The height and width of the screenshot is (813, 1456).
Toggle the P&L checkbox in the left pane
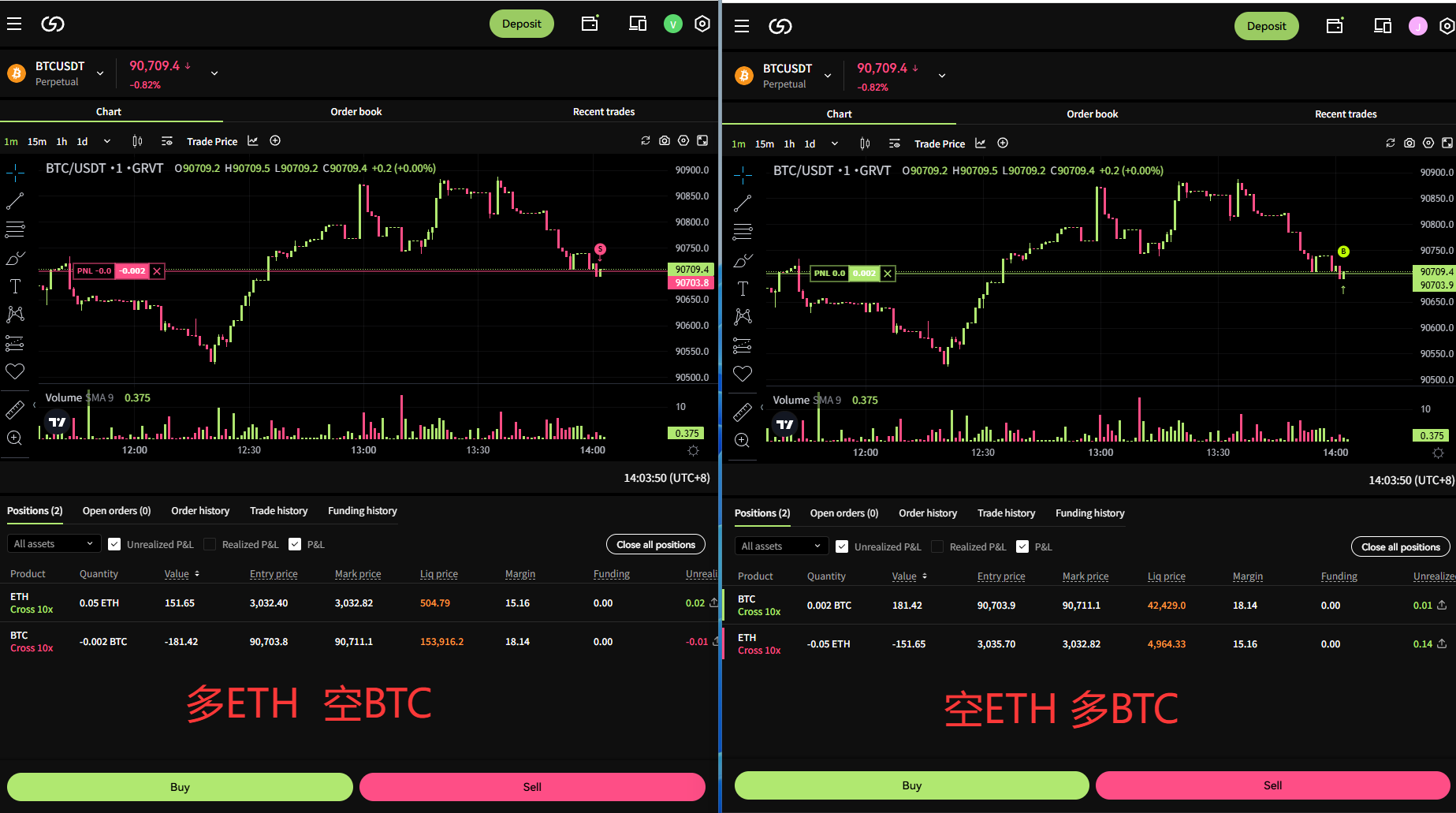tap(295, 544)
